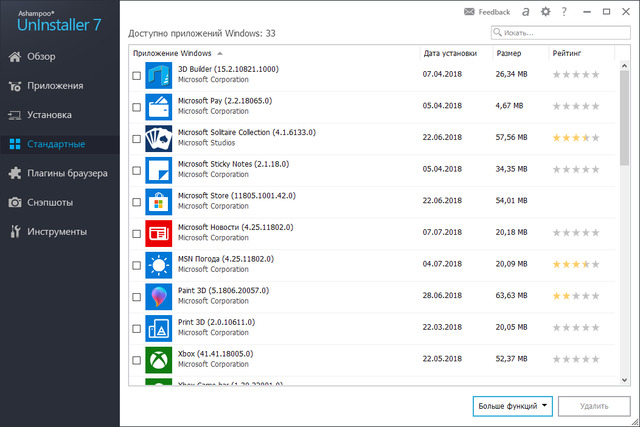This screenshot has height=427, width=640.
Task: Select the Print 3D checkbox
Action: click(136, 329)
